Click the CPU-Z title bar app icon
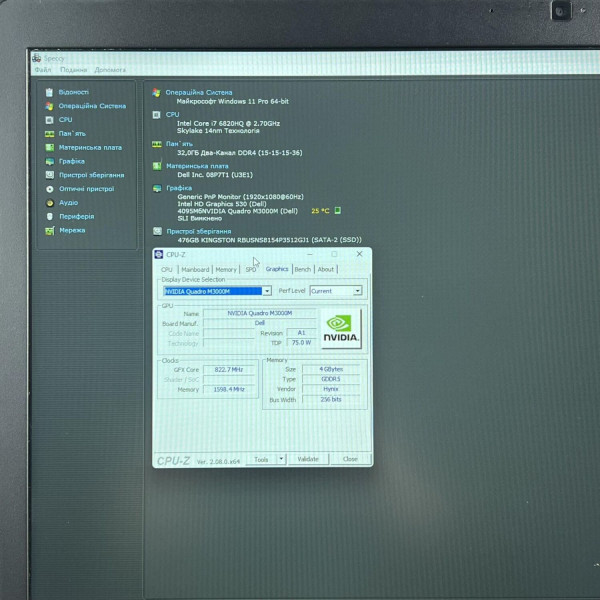This screenshot has height=600, width=600. tap(159, 254)
